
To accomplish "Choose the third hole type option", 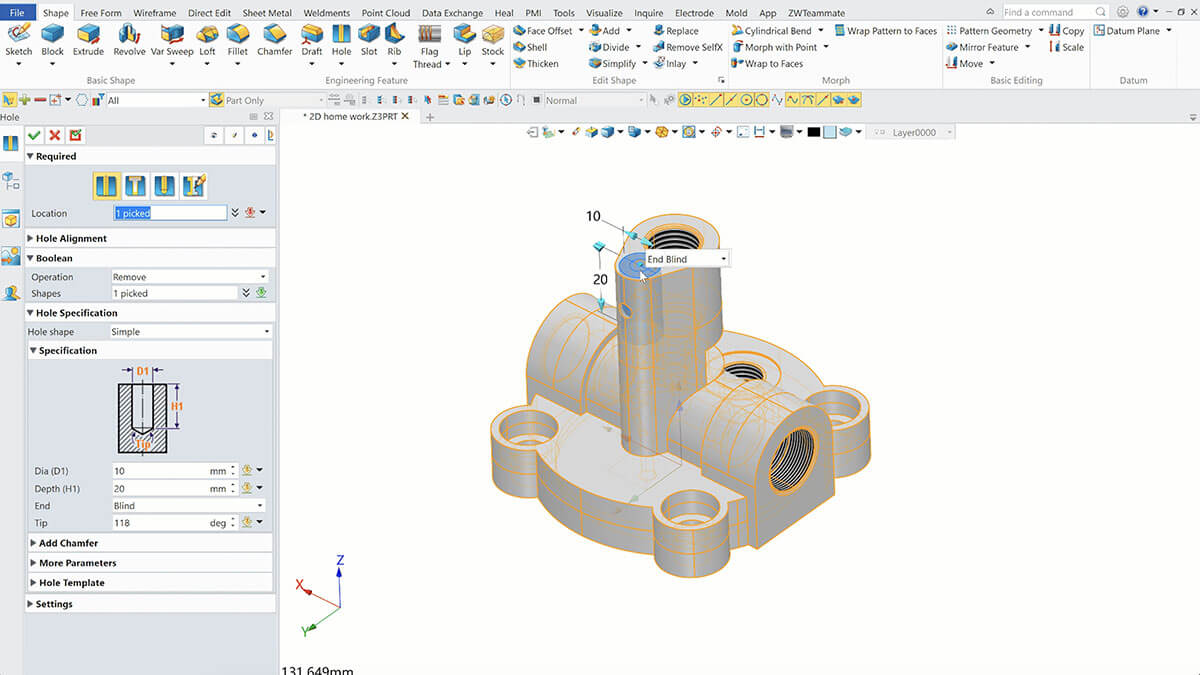I will tap(165, 185).
